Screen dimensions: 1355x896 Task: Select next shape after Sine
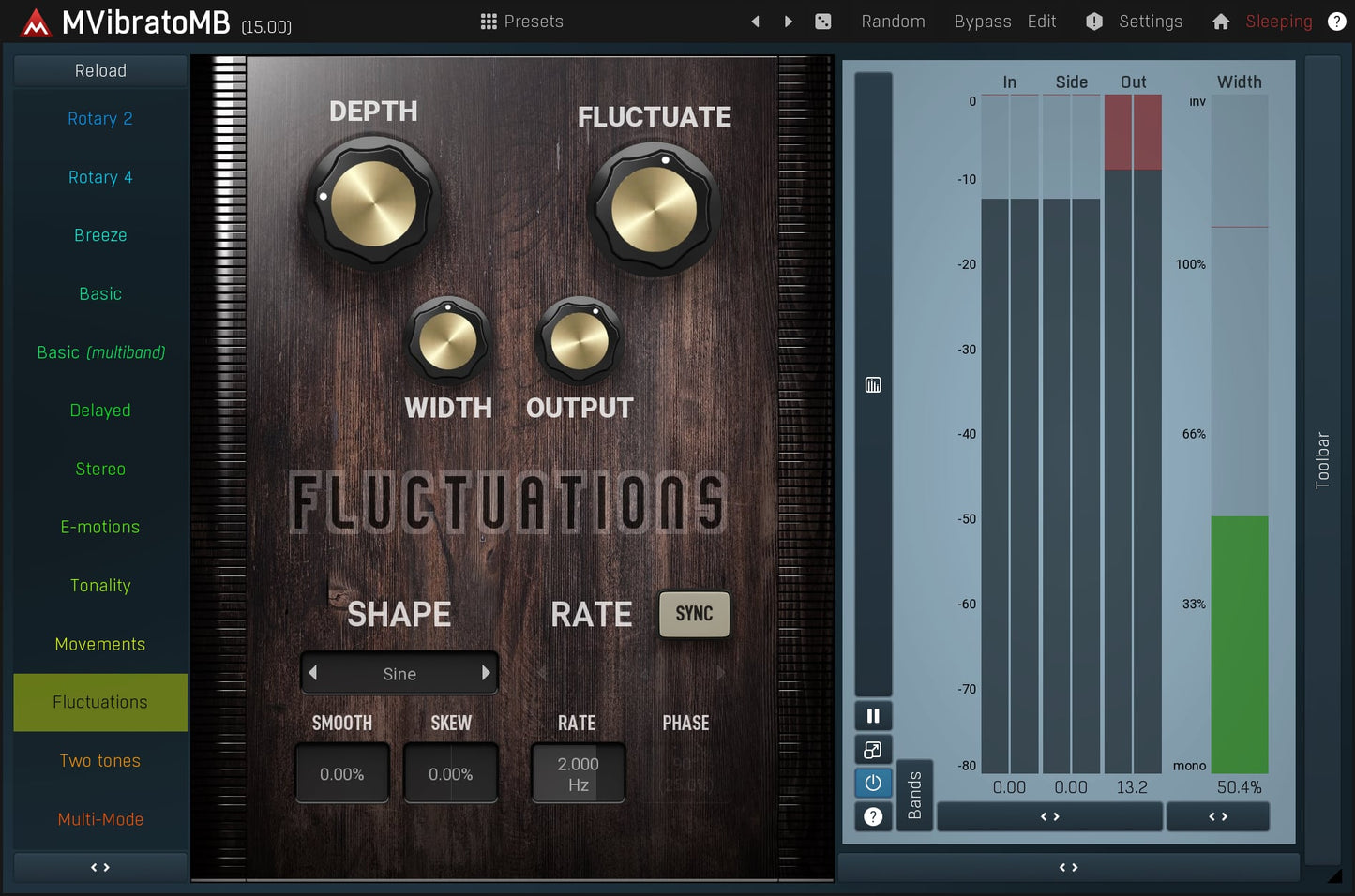click(x=486, y=673)
